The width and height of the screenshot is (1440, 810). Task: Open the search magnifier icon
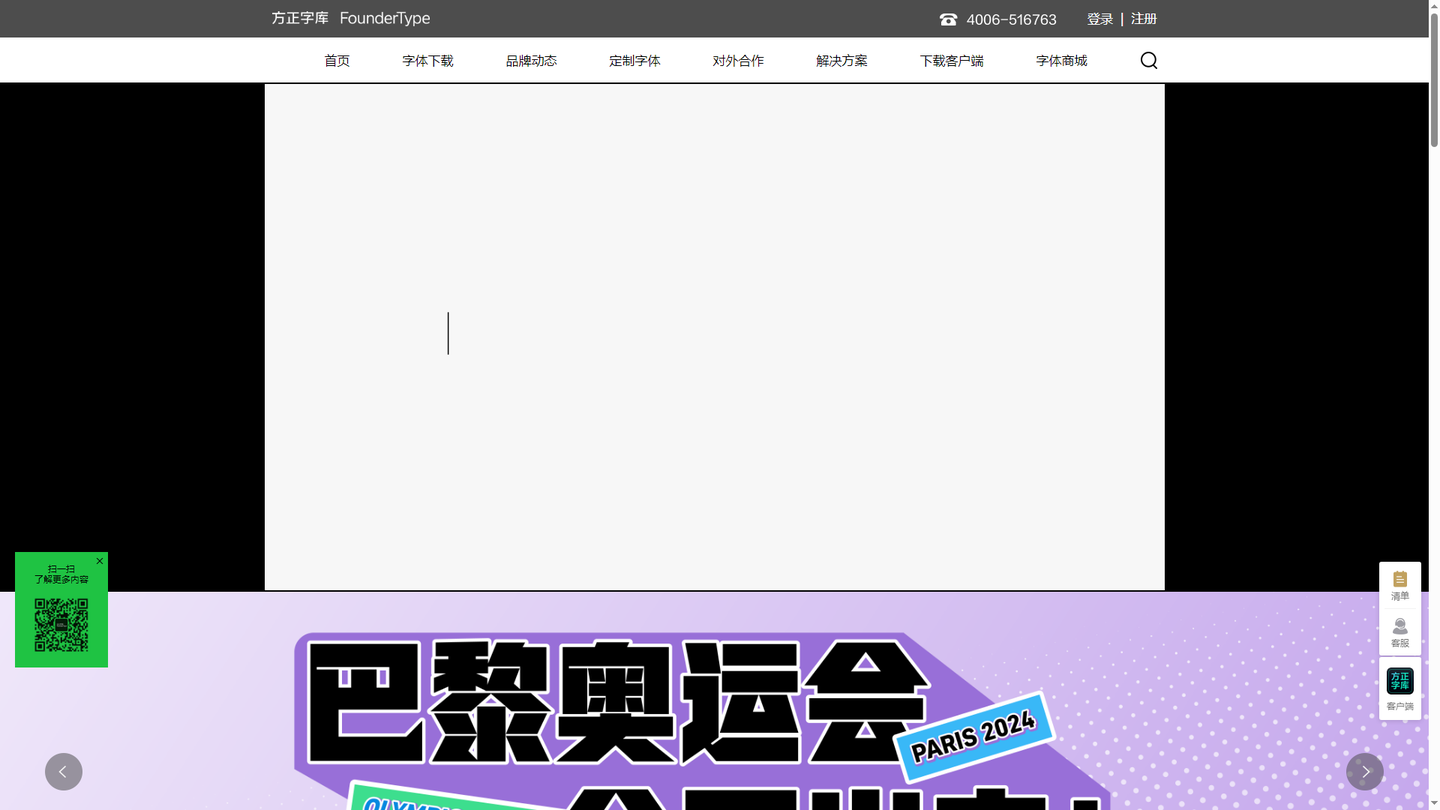pyautogui.click(x=1149, y=61)
